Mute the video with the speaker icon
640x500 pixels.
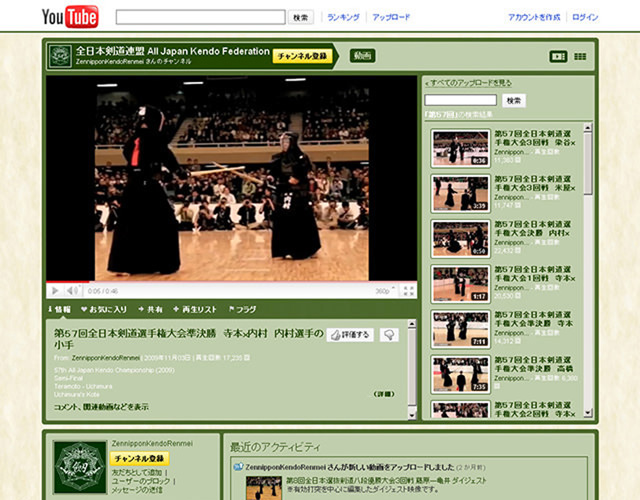click(x=72, y=291)
